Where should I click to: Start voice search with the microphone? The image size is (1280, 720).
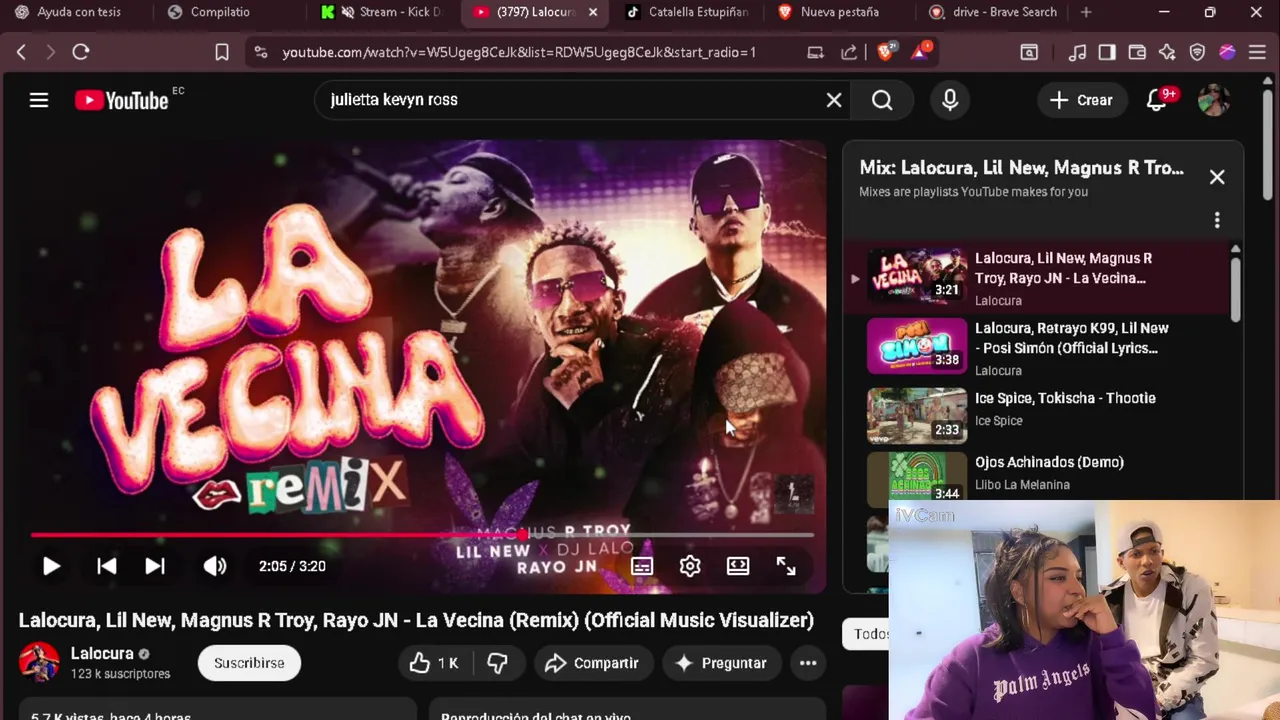point(950,100)
